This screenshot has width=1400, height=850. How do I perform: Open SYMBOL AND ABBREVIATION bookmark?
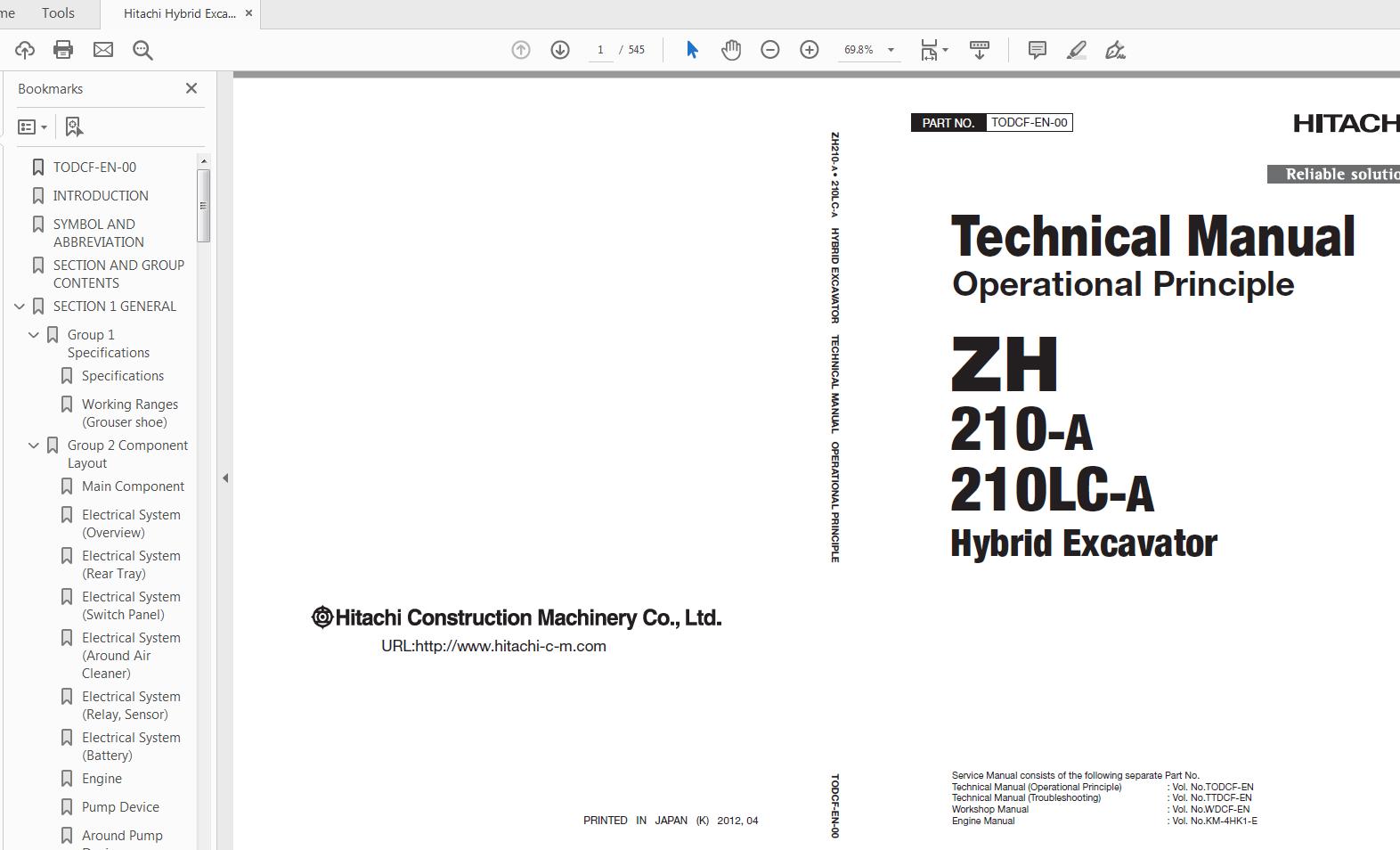click(x=98, y=233)
